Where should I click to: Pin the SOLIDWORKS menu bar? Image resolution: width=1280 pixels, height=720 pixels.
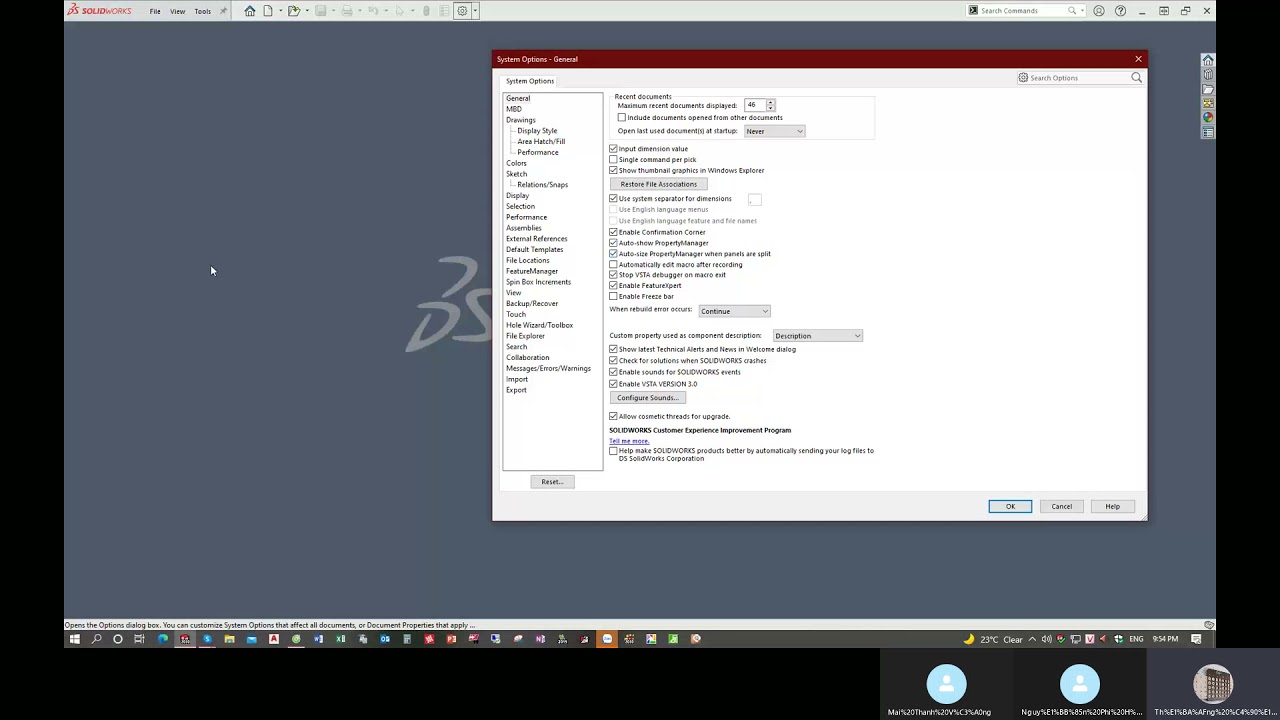coord(223,11)
